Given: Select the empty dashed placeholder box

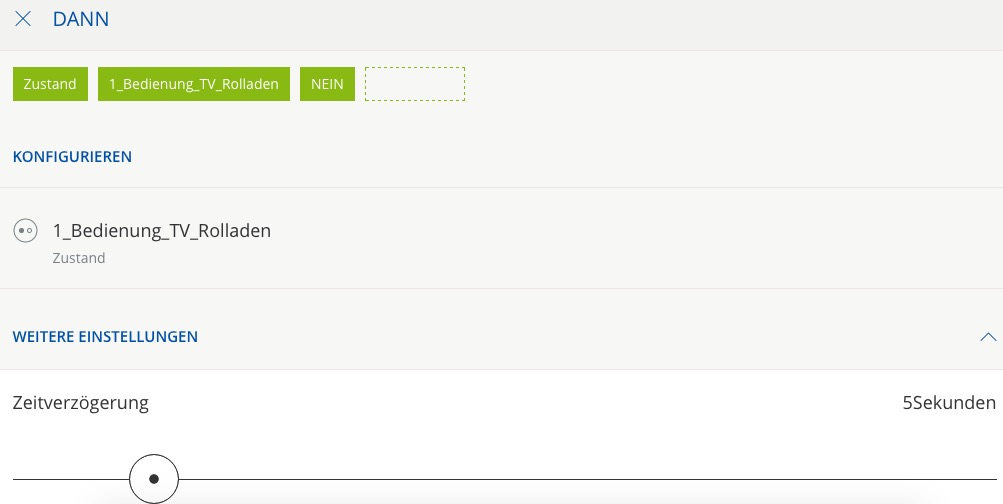Looking at the screenshot, I should (x=414, y=84).
